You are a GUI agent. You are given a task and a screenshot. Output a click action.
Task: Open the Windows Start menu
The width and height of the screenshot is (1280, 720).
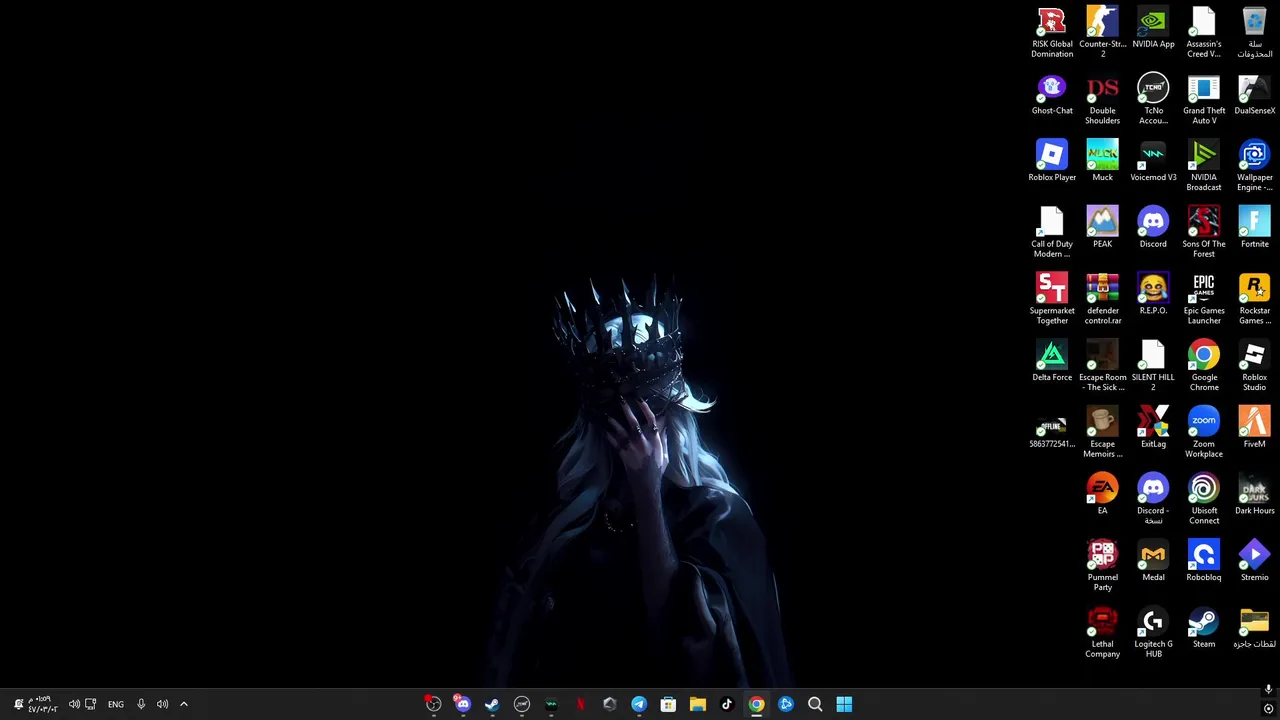844,704
